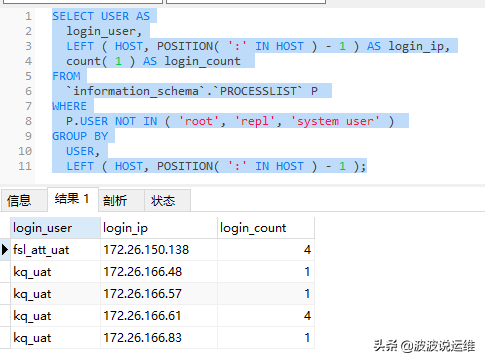485x362 pixels.
Task: Click the 'root' string literal
Action: pos(199,121)
